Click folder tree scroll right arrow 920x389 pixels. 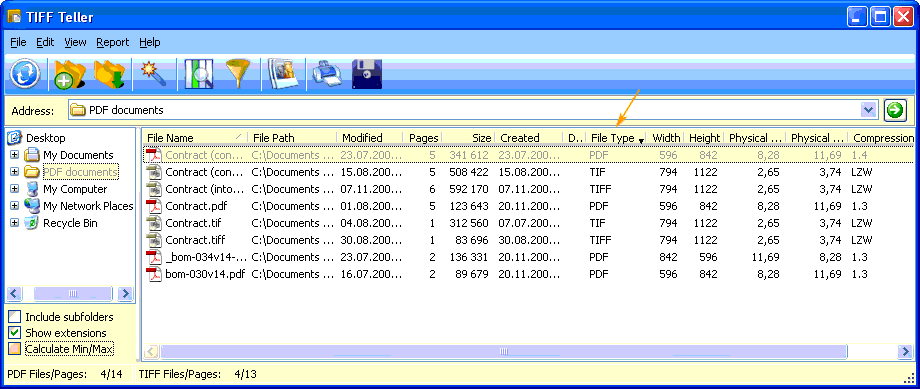(125, 293)
